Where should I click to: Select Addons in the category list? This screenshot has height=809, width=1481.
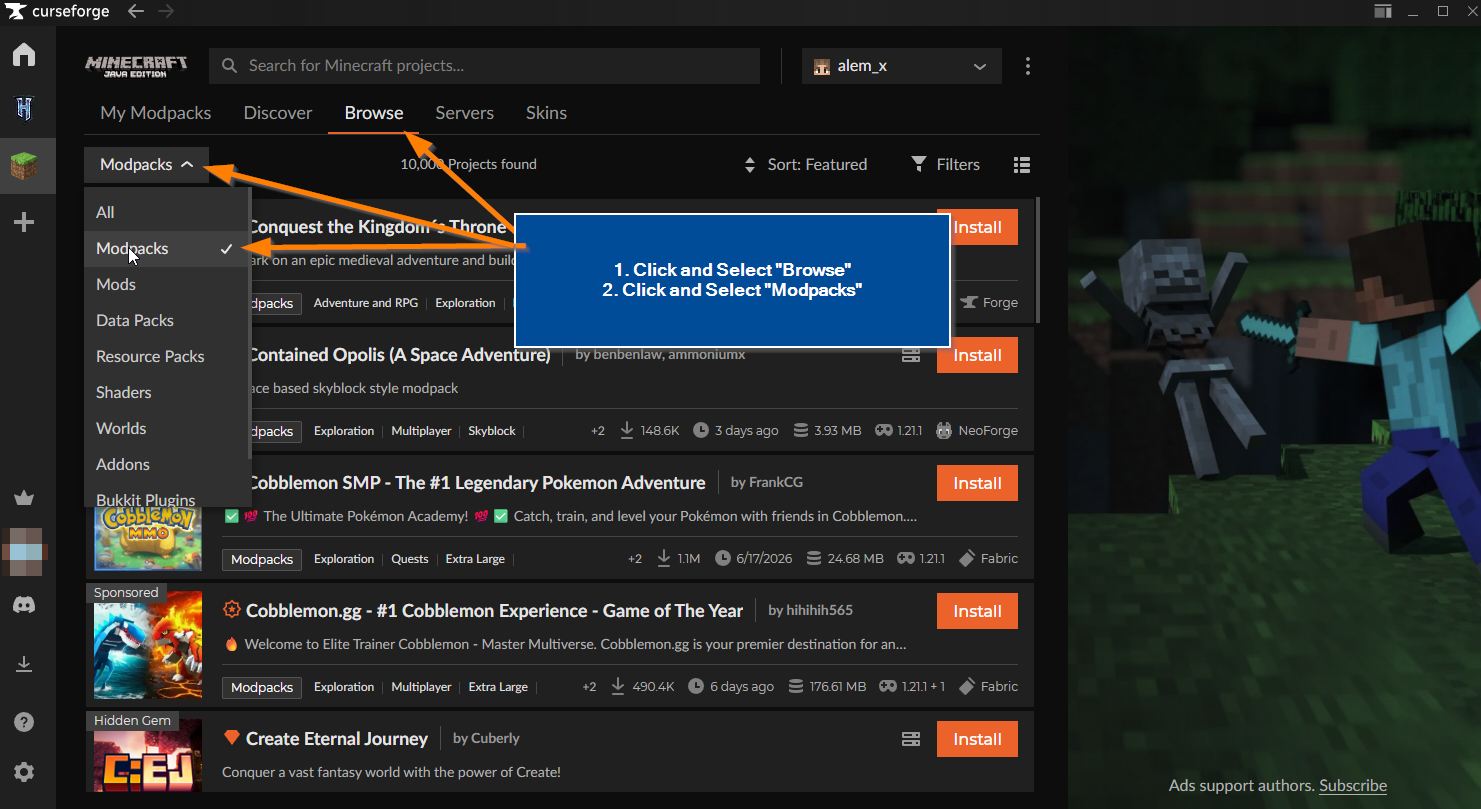coord(167,464)
